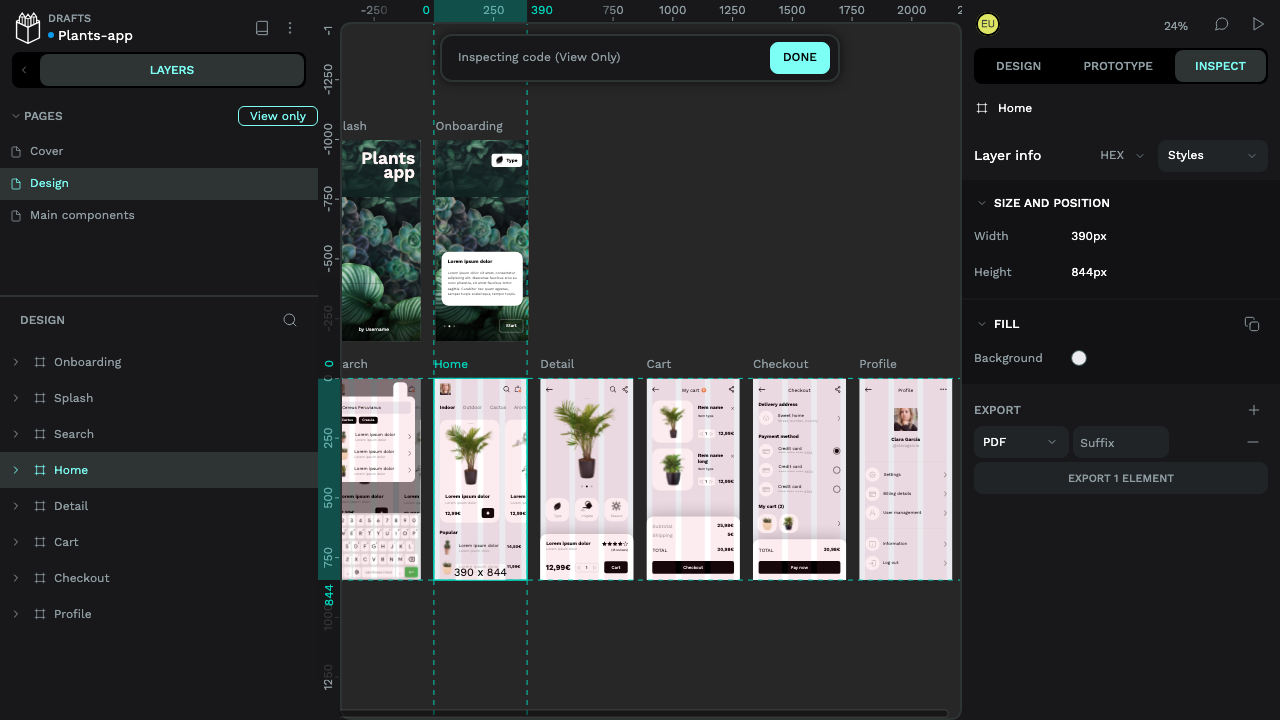Image resolution: width=1280 pixels, height=720 pixels.
Task: Click the EU user avatar
Action: coord(988,24)
